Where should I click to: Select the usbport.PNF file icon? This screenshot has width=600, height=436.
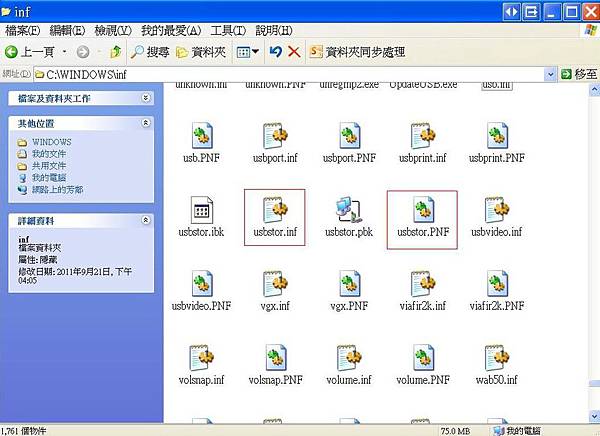(x=349, y=136)
